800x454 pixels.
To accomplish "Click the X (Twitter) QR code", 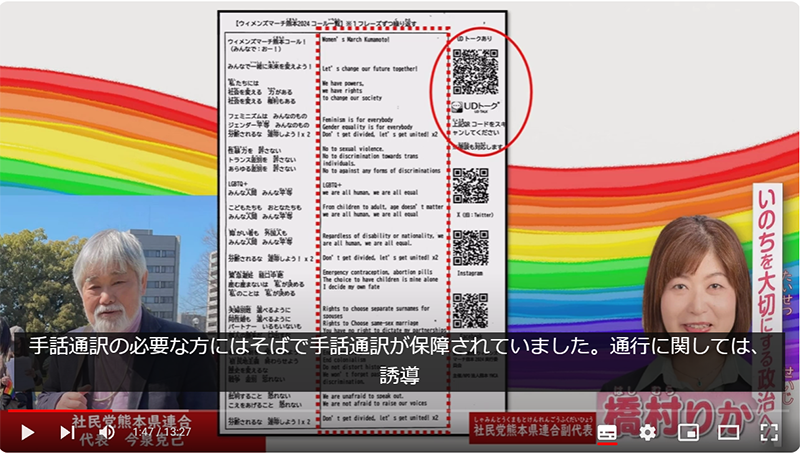I will tap(470, 186).
